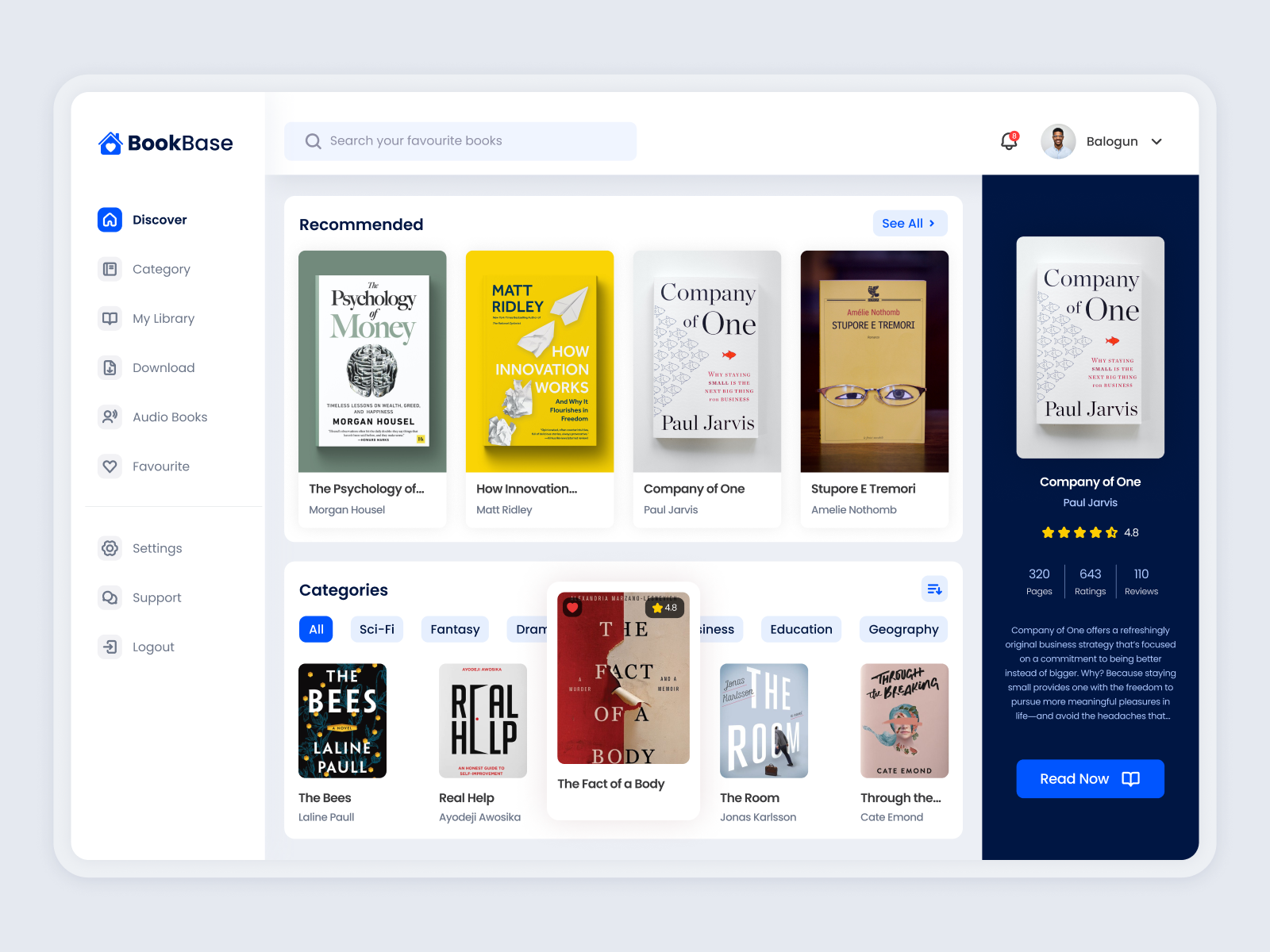Enable the Fantasy category filter

click(x=455, y=629)
